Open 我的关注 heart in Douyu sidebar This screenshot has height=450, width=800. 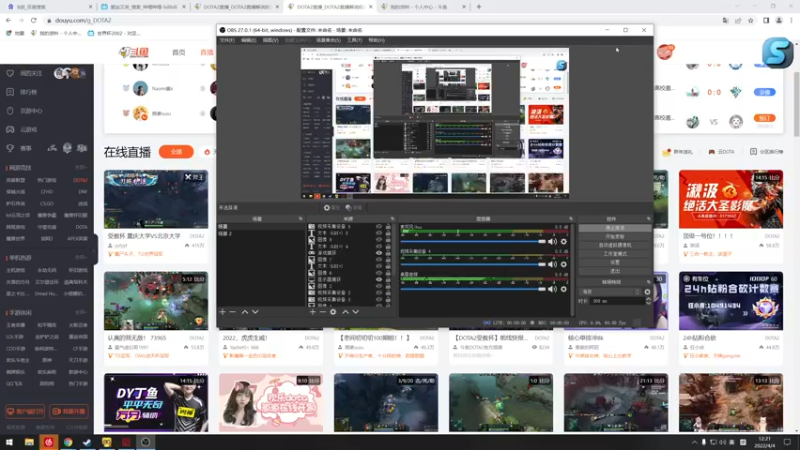pyautogui.click(x=10, y=73)
